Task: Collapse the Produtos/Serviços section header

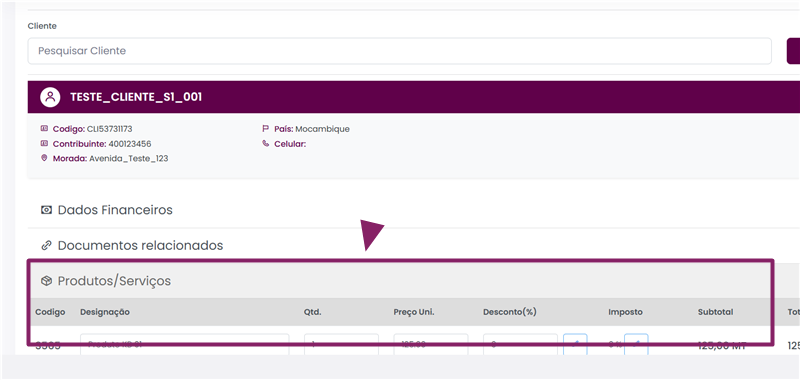Action: [400, 281]
